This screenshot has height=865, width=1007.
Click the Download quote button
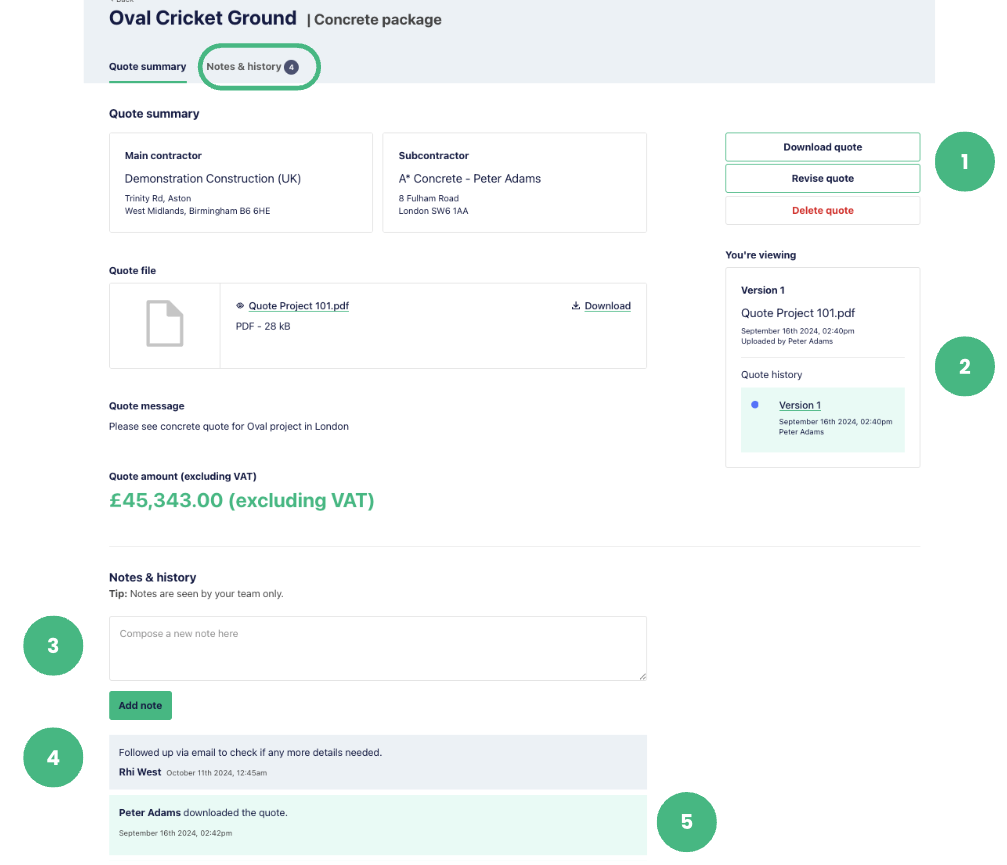tap(822, 147)
